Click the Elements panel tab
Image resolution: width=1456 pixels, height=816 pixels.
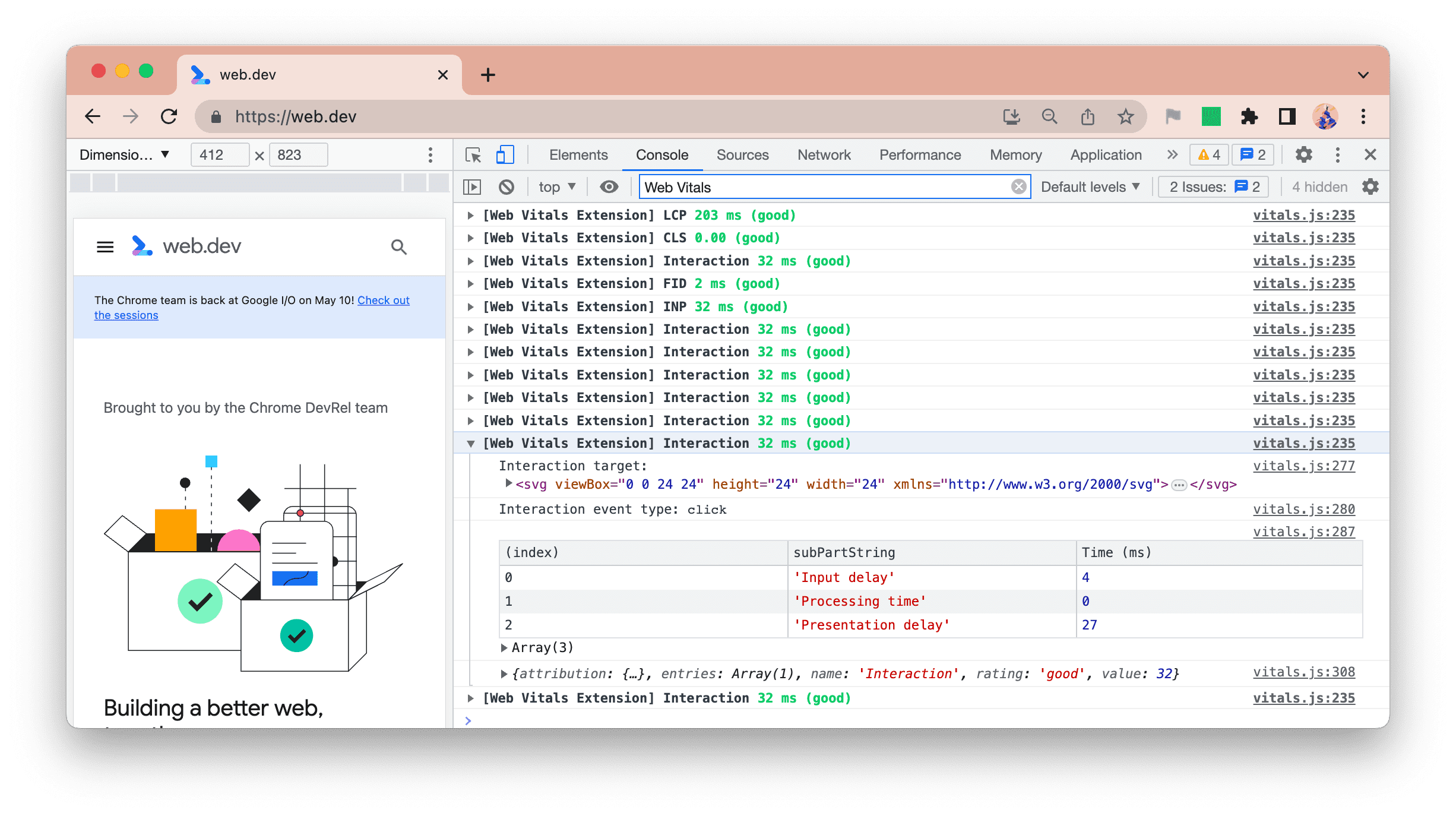pyautogui.click(x=578, y=154)
